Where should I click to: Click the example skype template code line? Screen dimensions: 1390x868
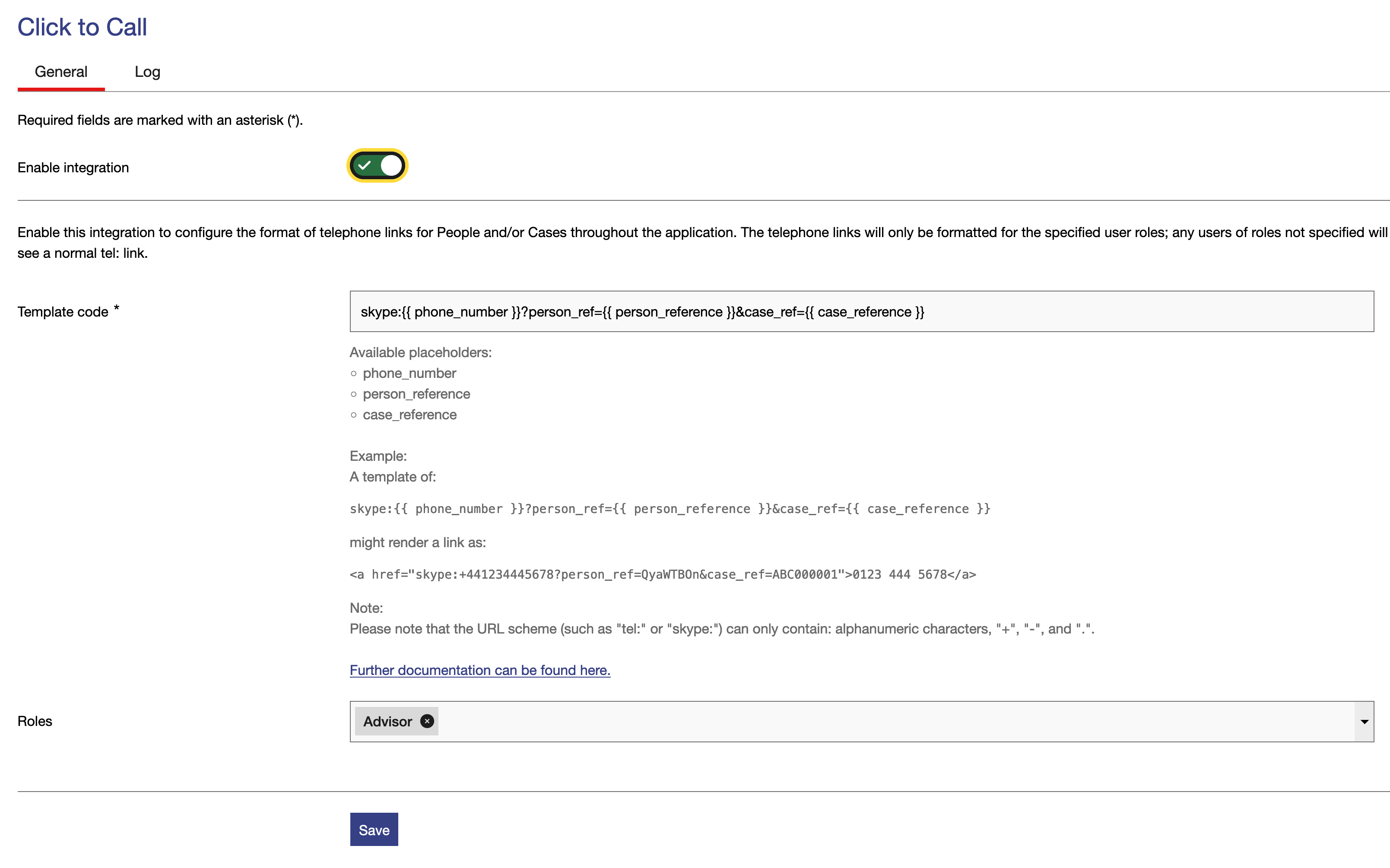click(670, 509)
